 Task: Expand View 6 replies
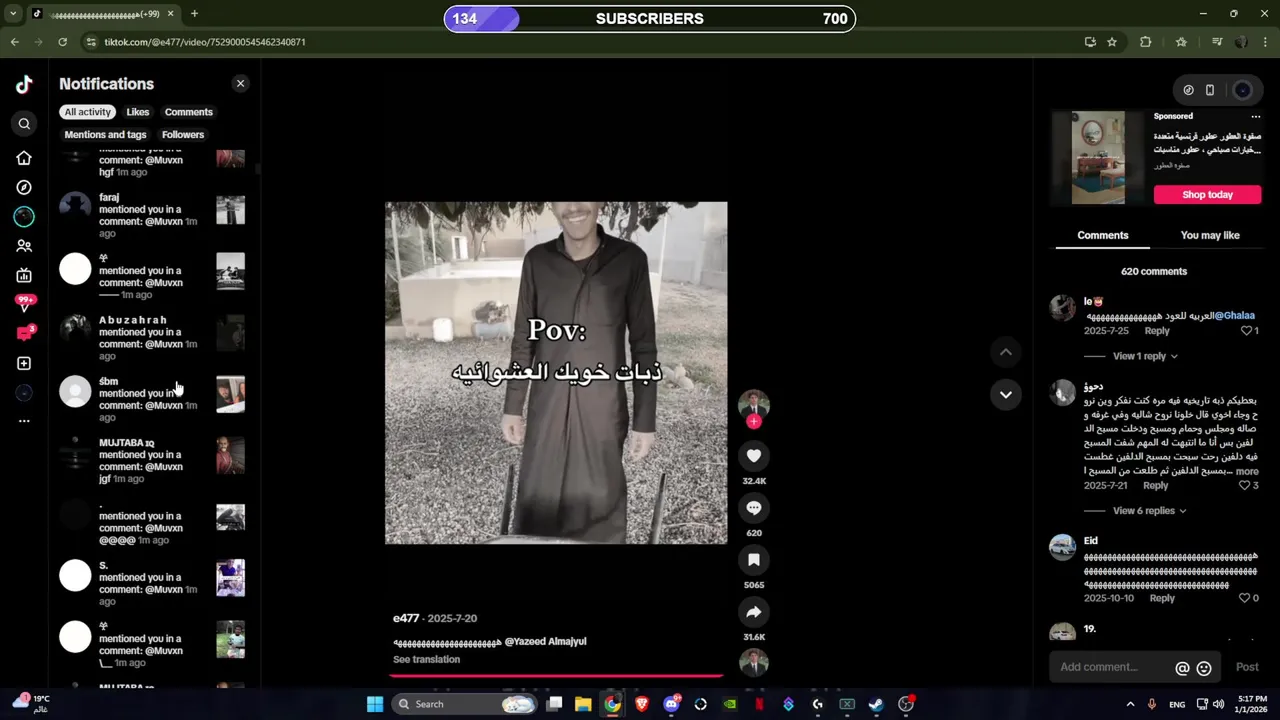[x=1149, y=511]
